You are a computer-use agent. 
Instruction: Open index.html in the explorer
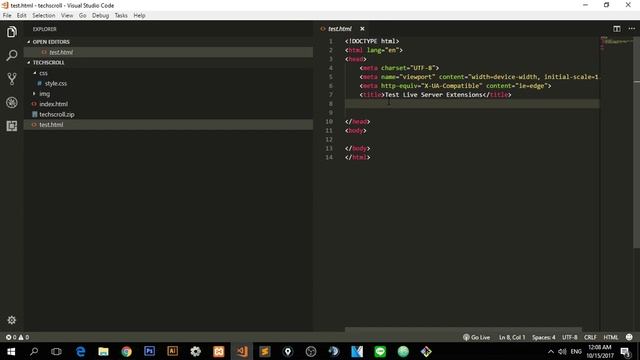point(53,104)
